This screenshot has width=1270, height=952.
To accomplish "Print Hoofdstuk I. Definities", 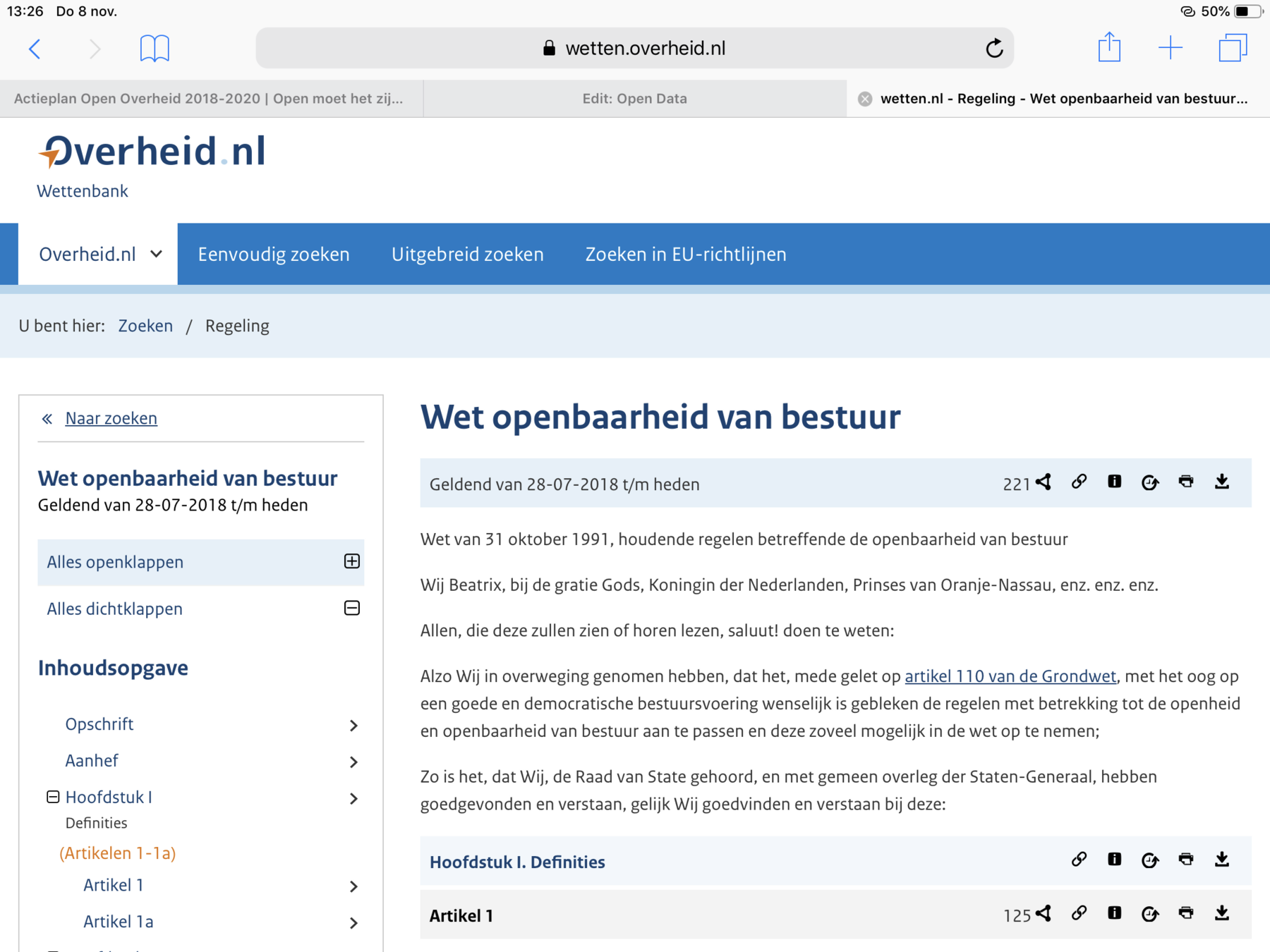I will [x=1186, y=860].
